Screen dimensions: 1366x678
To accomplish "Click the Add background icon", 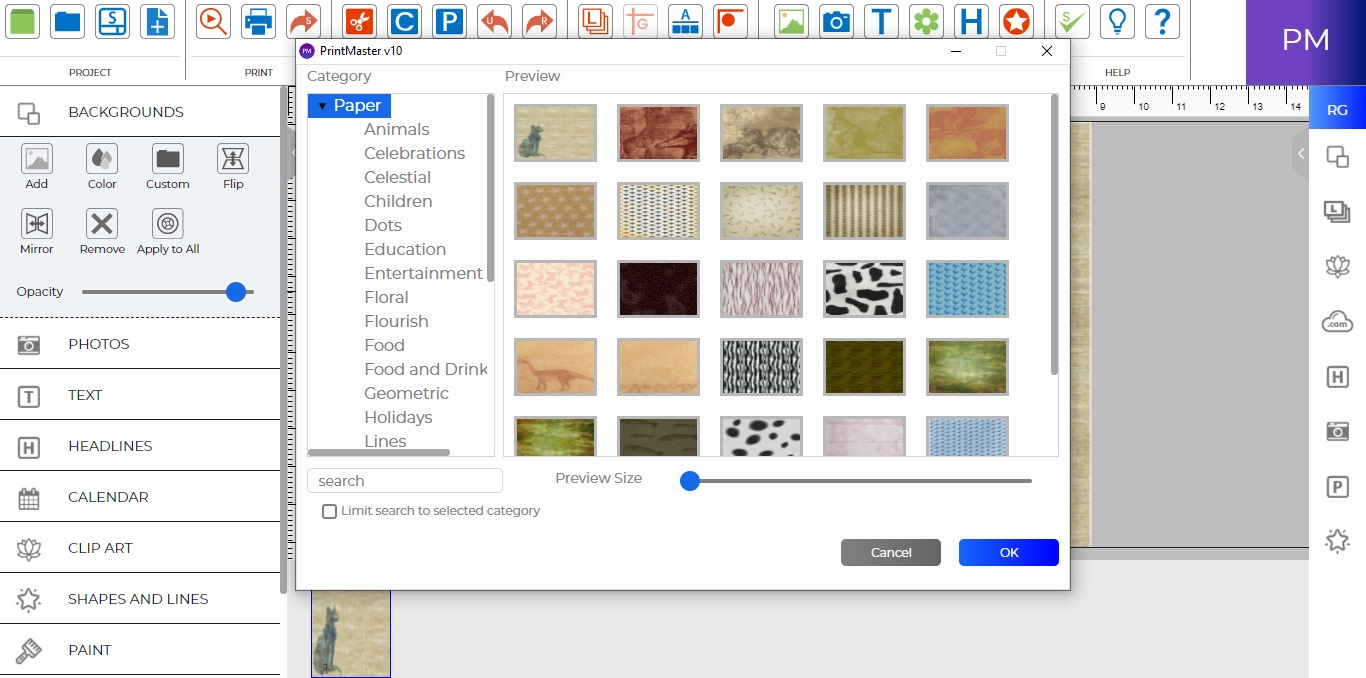I will click(x=37, y=159).
